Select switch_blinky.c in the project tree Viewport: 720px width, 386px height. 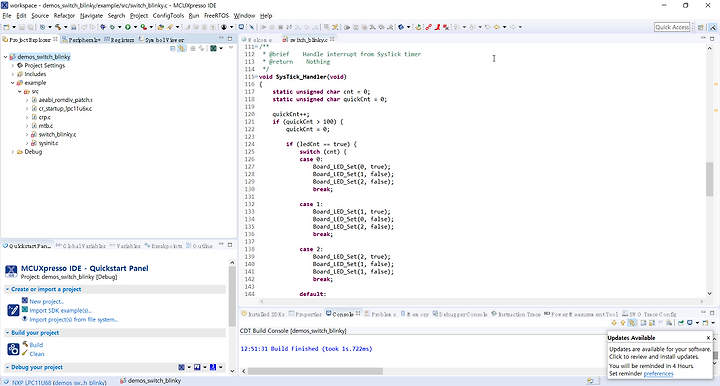coord(57,134)
